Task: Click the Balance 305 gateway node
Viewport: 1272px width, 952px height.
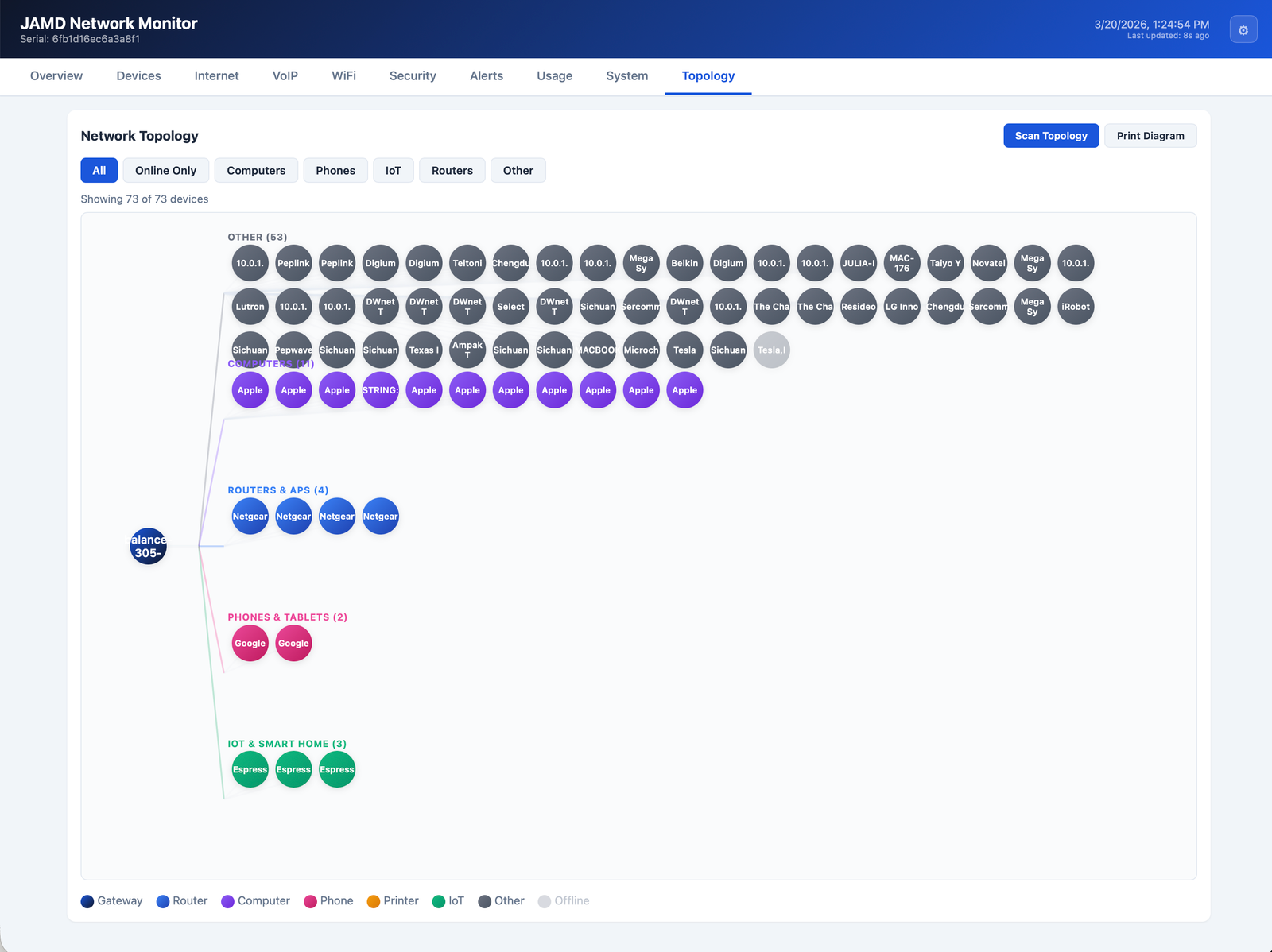Action: [148, 546]
